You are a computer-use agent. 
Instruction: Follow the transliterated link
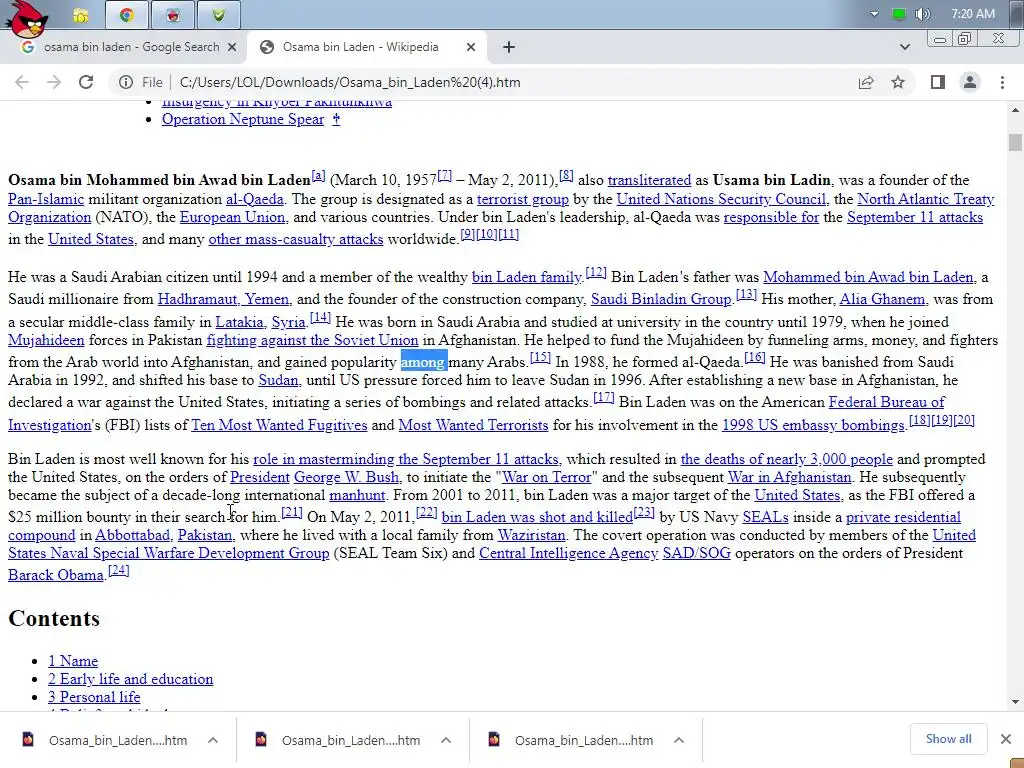[x=649, y=180]
